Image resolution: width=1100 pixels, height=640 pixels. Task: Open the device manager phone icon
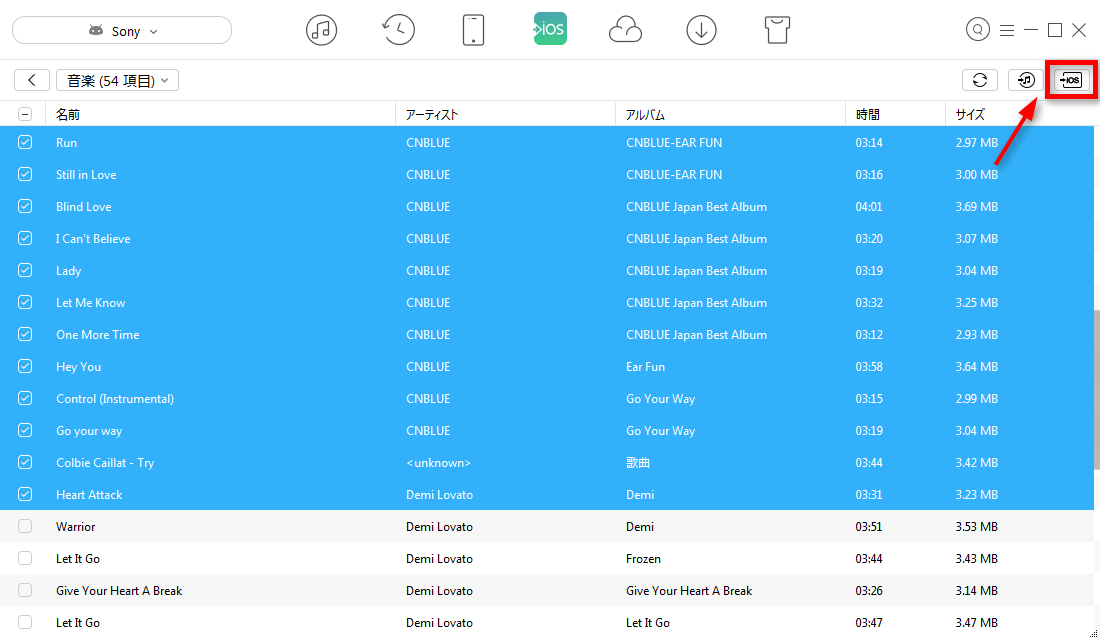pos(474,30)
